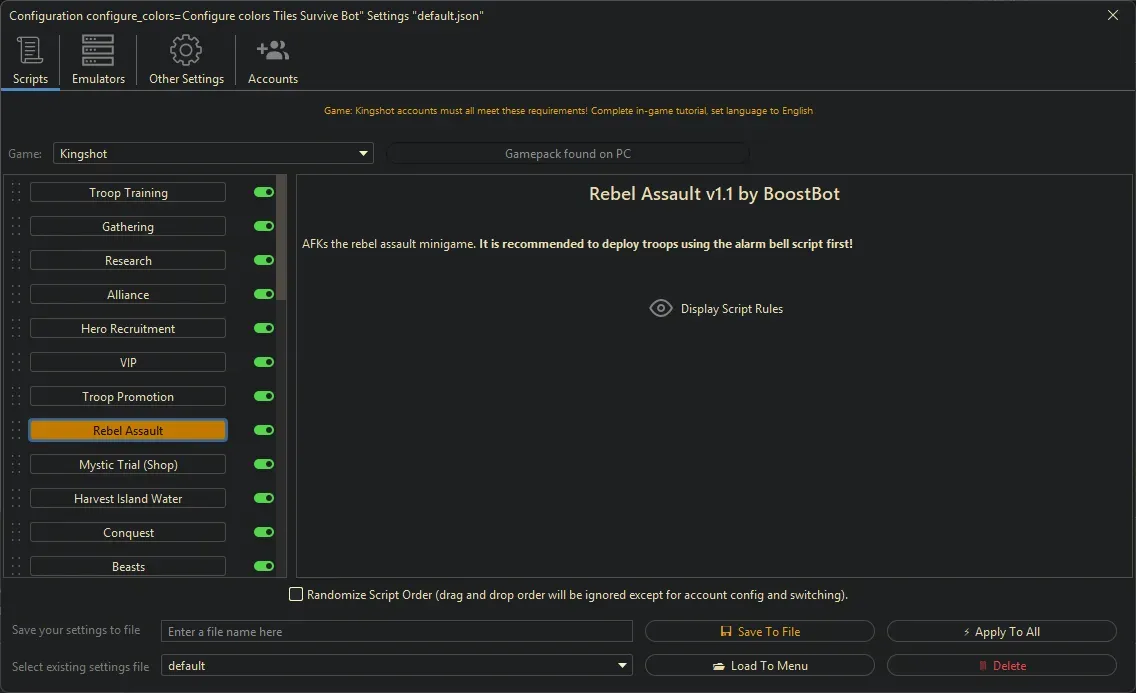Click the red Delete button
Screen dimensions: 1136x693
click(1001, 666)
